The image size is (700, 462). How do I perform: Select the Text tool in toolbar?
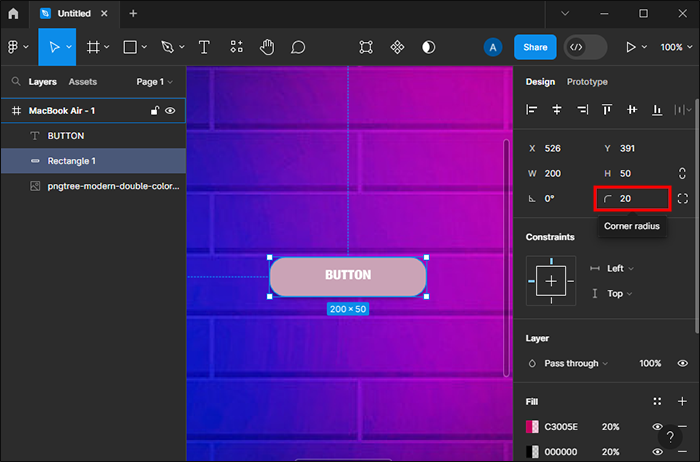click(x=204, y=47)
